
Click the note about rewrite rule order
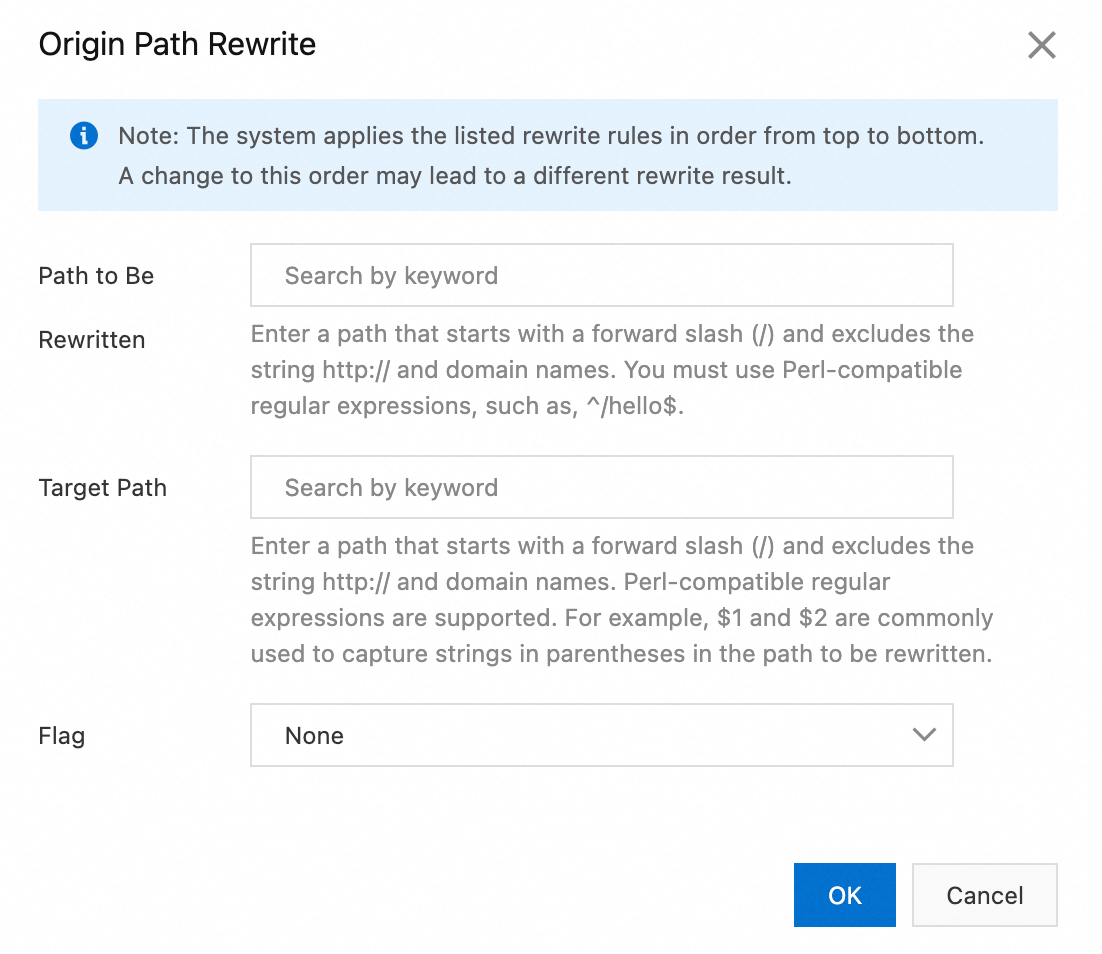551,137
